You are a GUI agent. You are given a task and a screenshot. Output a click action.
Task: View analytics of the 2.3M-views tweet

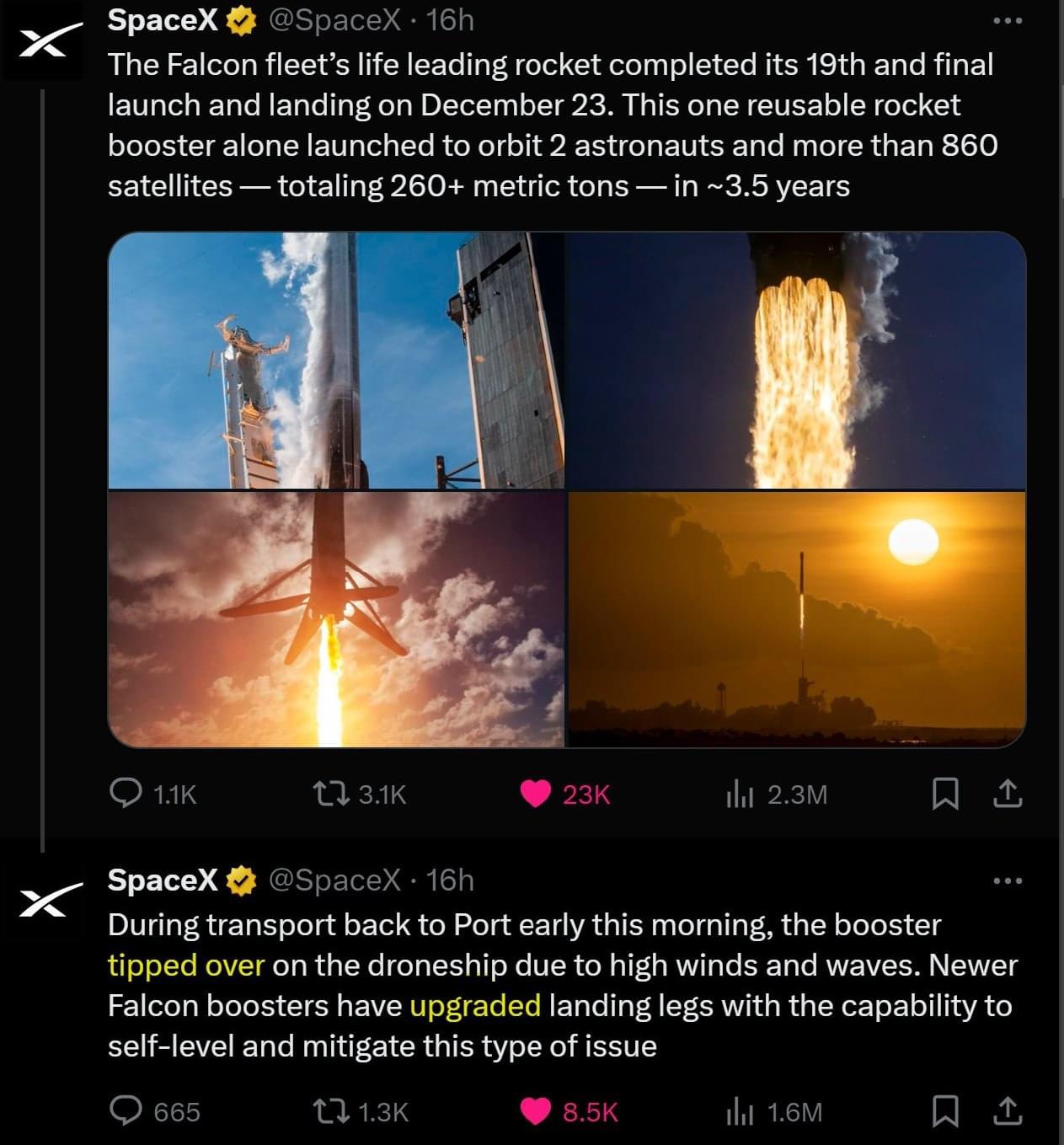coord(740,794)
